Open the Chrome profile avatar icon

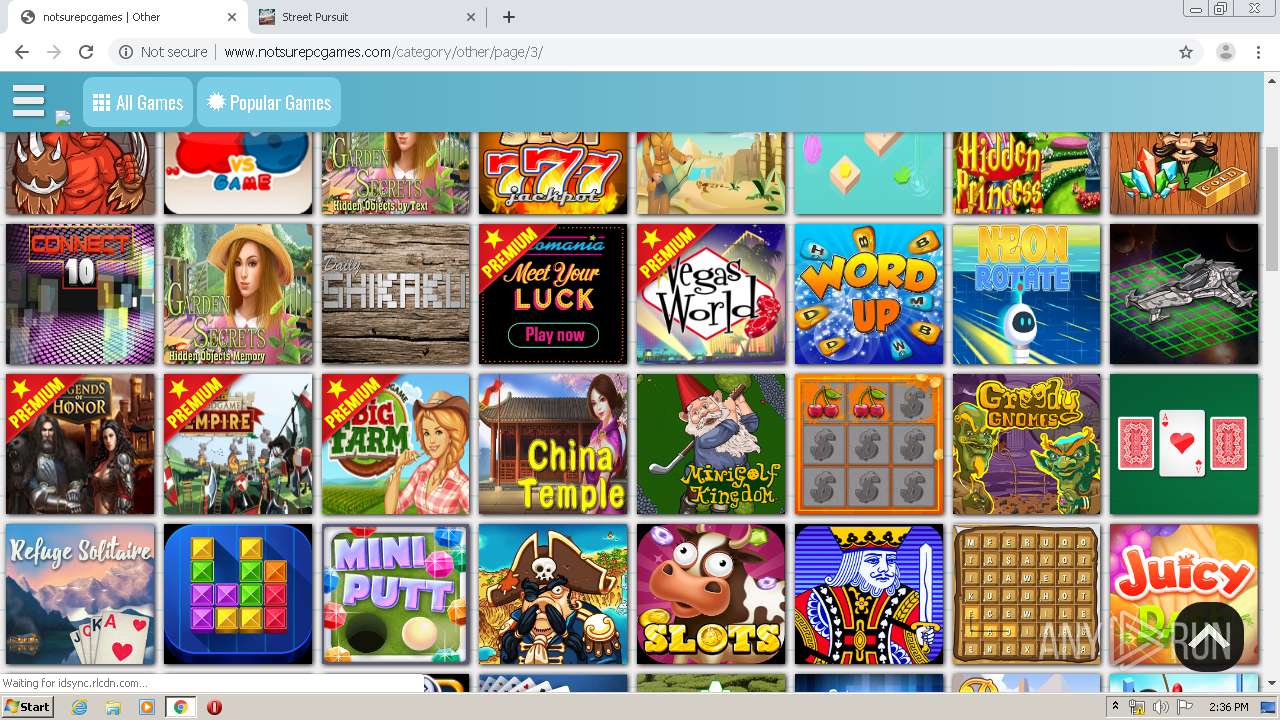pyautogui.click(x=1226, y=52)
